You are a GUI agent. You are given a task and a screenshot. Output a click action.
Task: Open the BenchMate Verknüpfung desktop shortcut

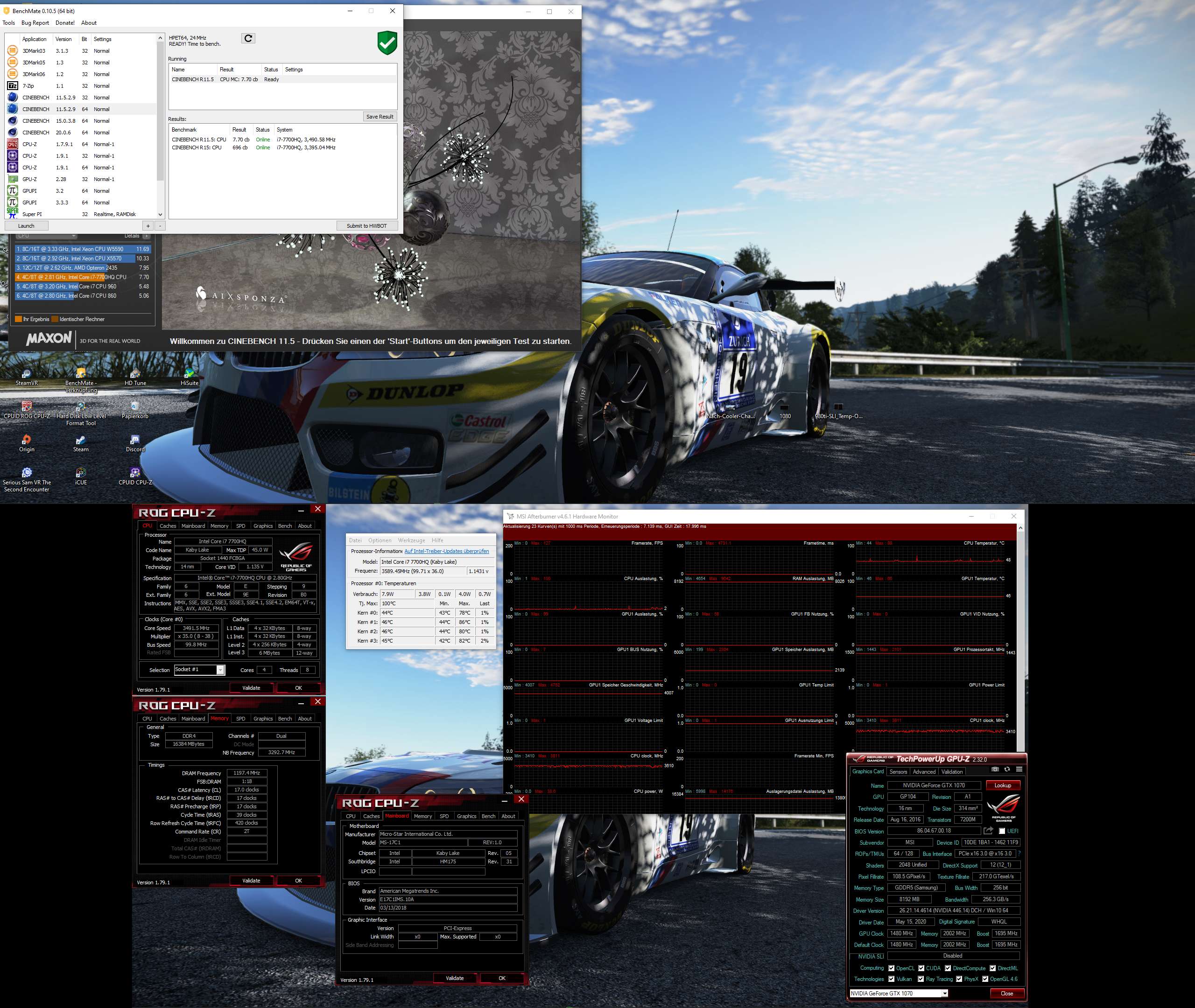click(x=81, y=380)
